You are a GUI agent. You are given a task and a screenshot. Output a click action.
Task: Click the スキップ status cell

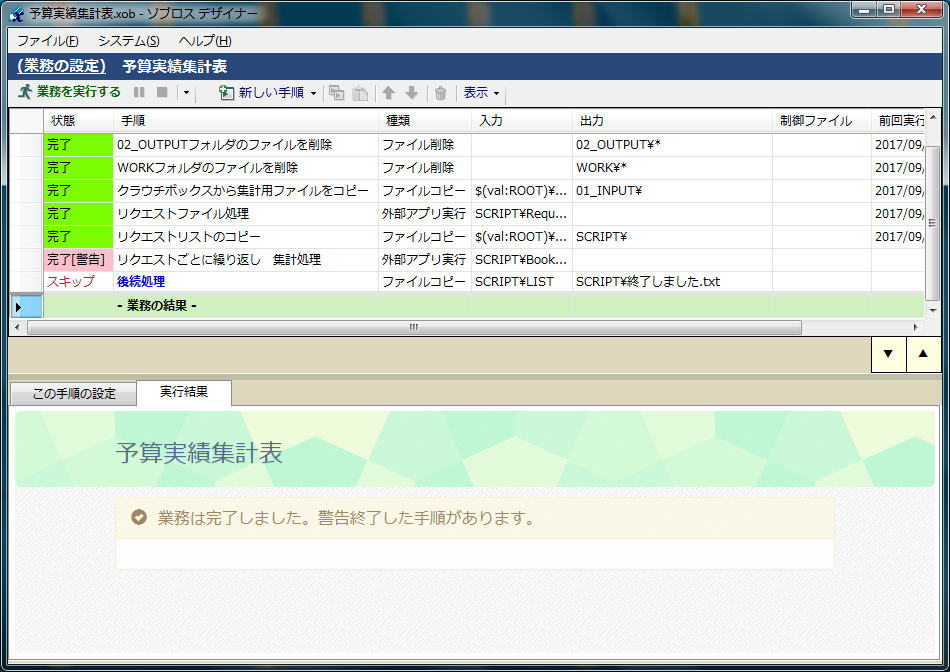point(78,282)
